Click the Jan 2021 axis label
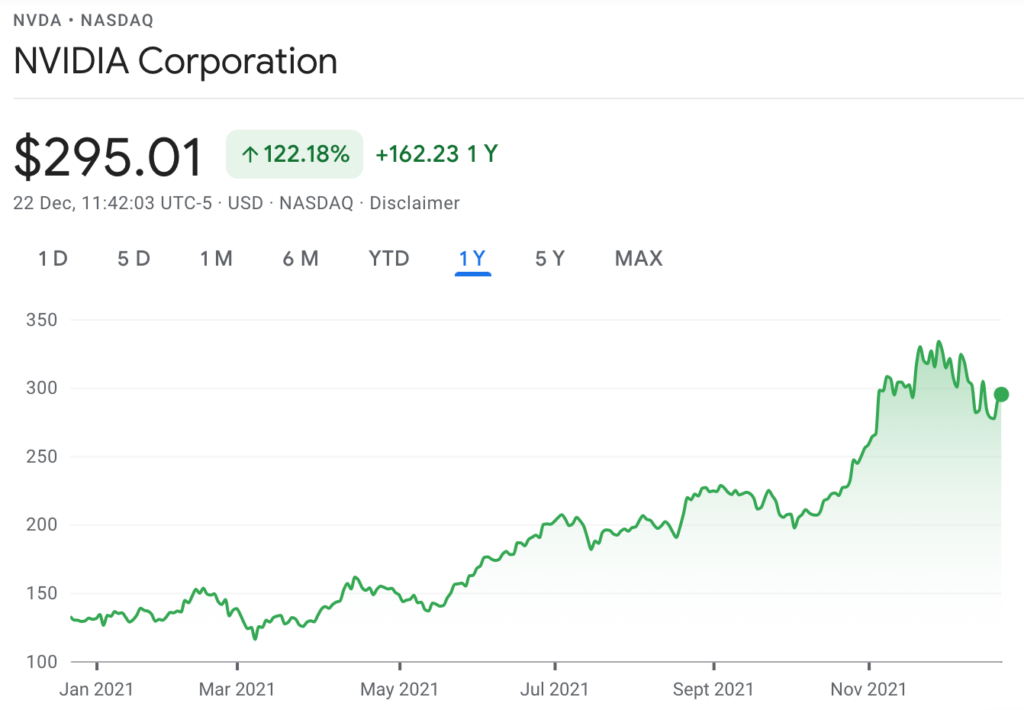 coord(96,689)
